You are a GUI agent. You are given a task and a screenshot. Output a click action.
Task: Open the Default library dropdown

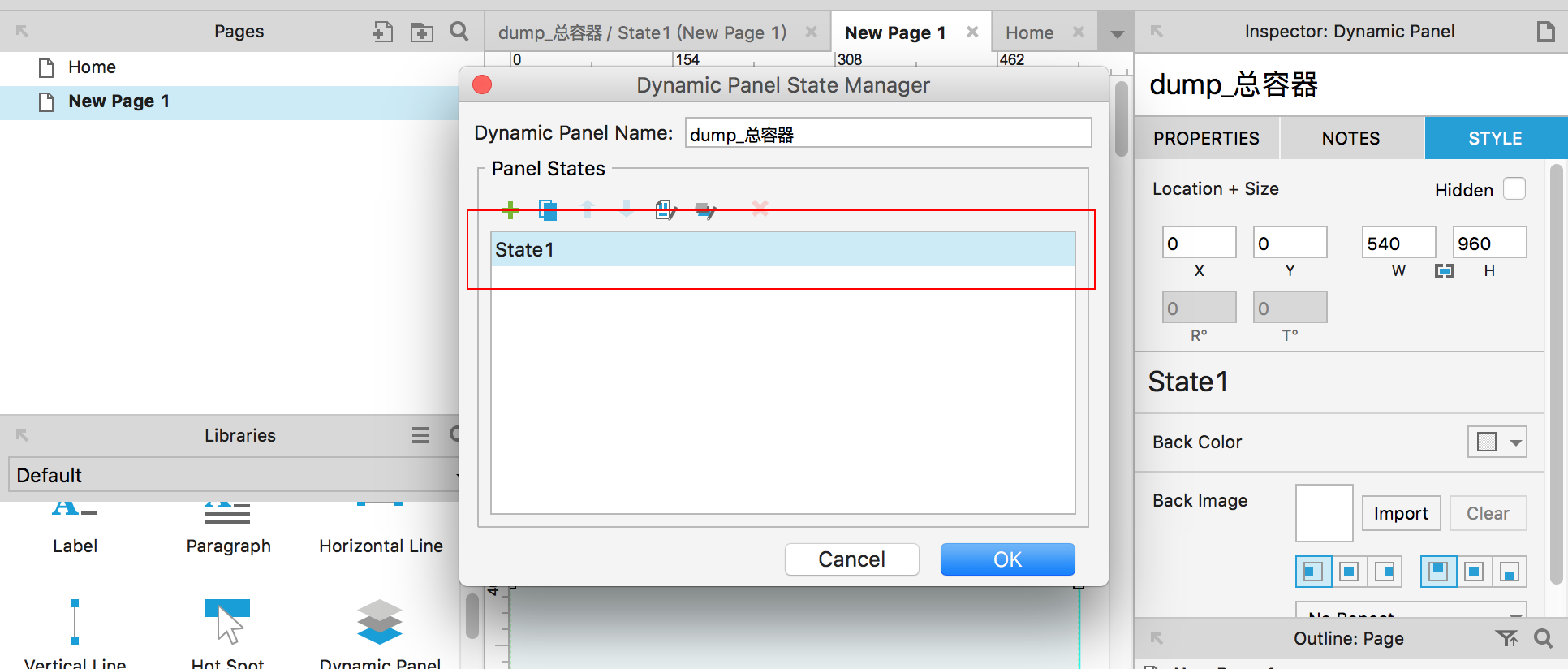click(x=235, y=475)
